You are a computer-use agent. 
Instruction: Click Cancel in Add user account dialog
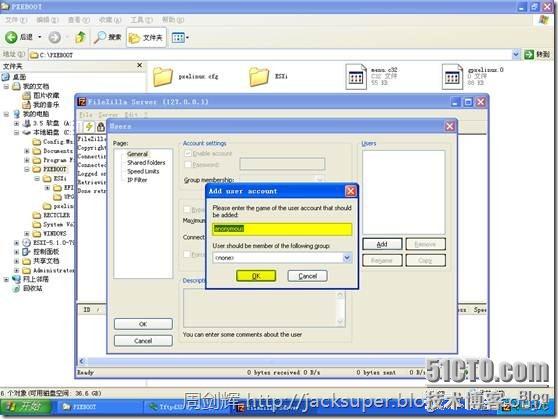(307, 276)
